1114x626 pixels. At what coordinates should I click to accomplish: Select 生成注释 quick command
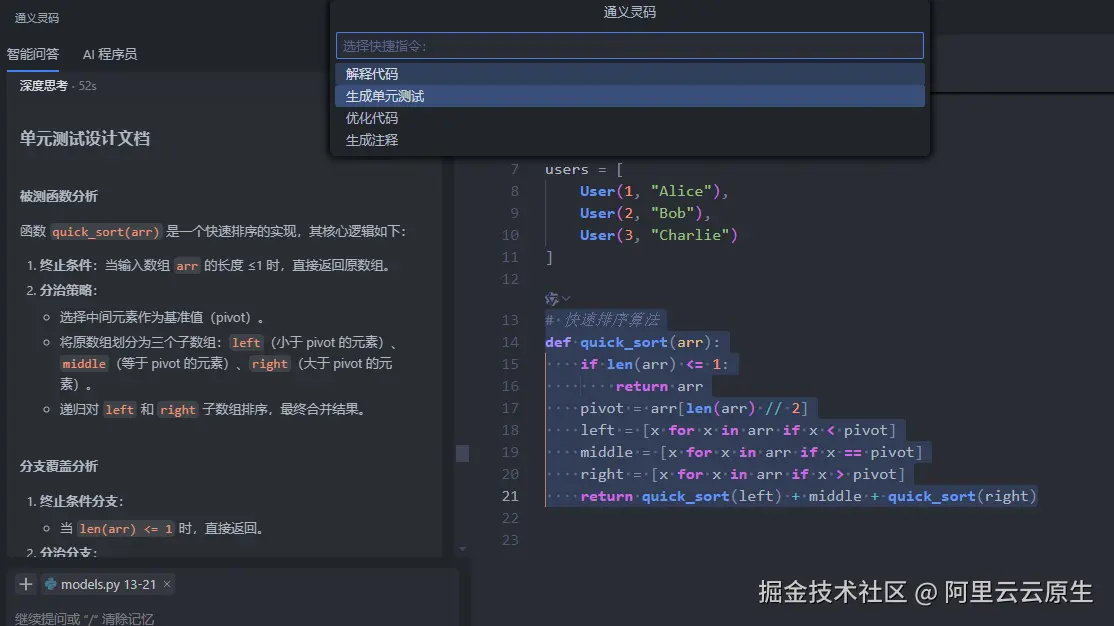click(629, 140)
